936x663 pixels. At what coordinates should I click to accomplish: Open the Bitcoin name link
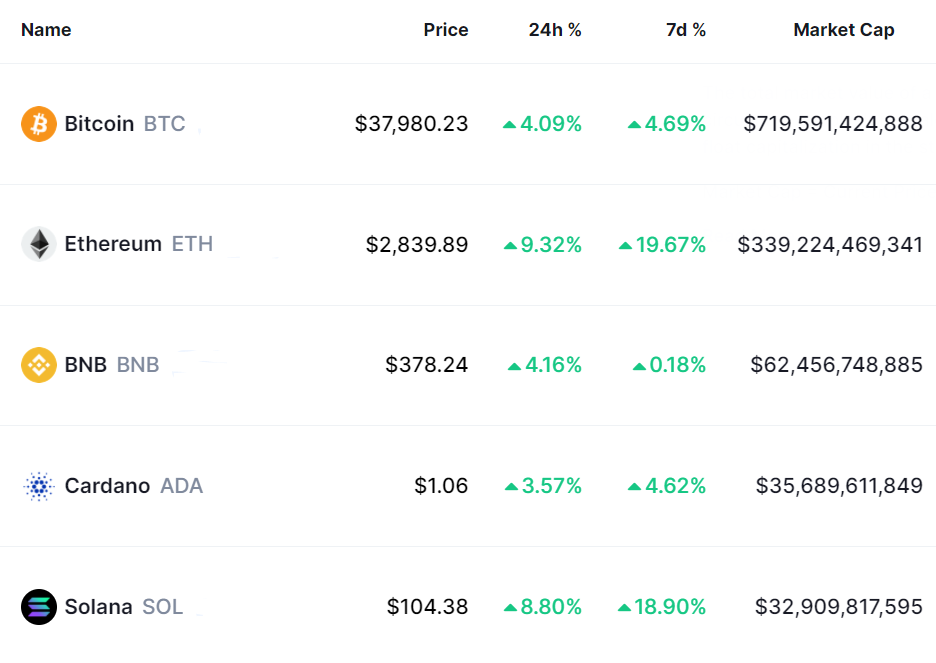click(99, 124)
